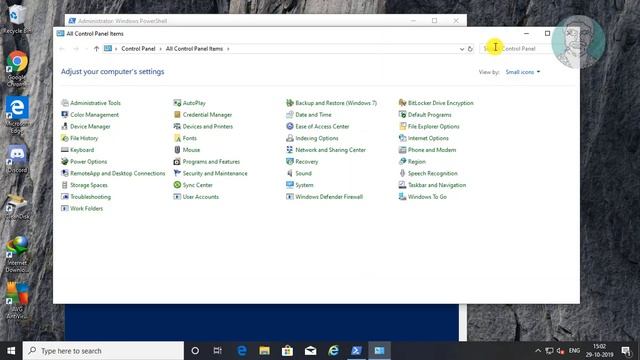Screen dimensions: 640x360
Task: Open the Mouse settings icon
Action: (177, 150)
